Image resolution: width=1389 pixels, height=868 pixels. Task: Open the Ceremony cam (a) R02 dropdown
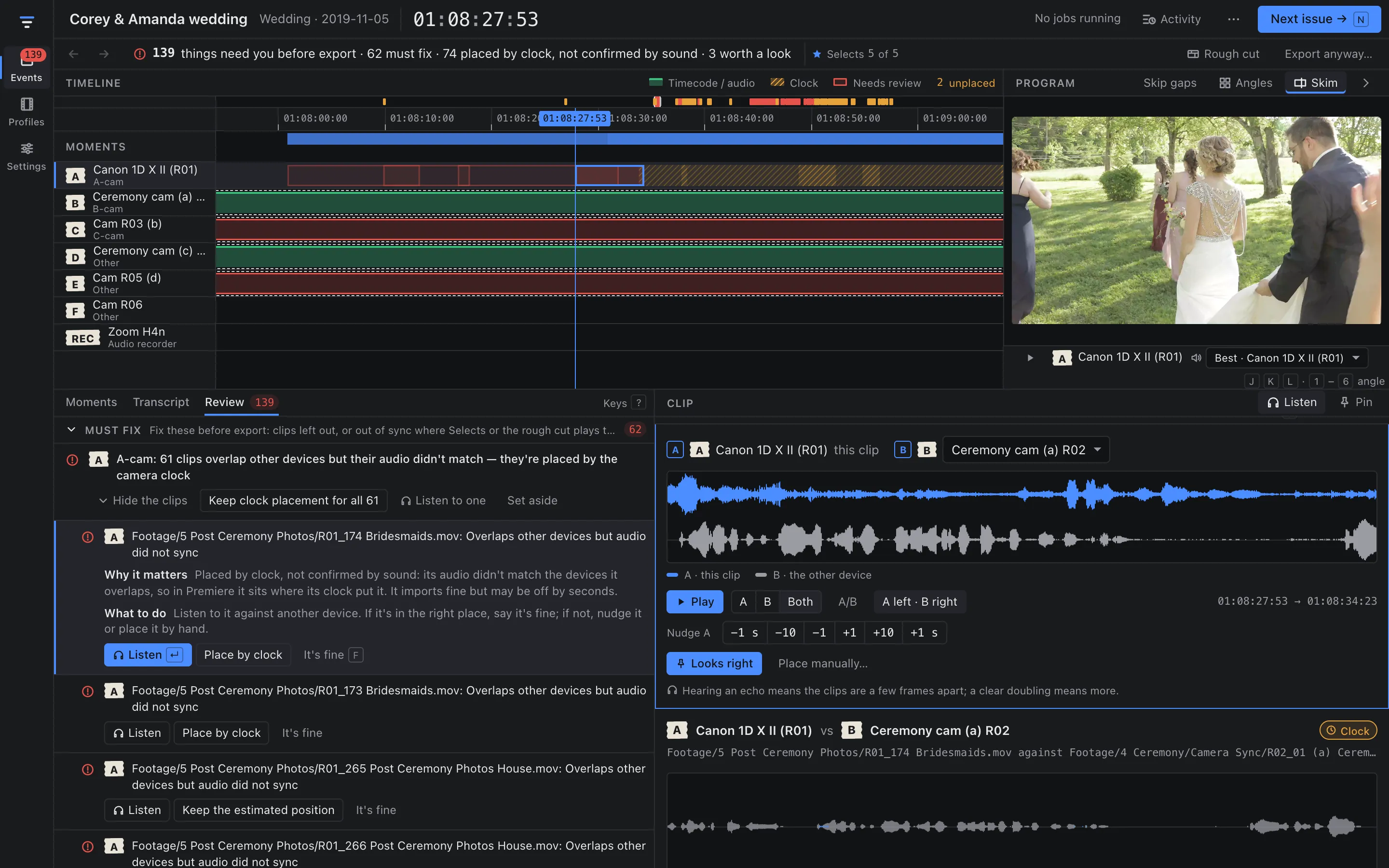(1026, 450)
